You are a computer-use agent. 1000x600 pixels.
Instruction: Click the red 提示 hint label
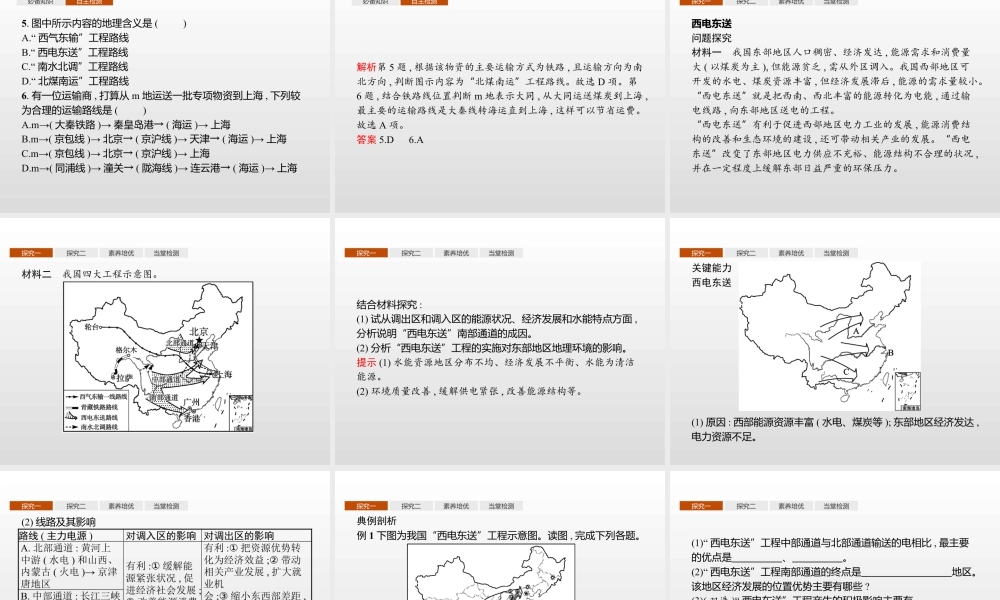pyautogui.click(x=366, y=362)
